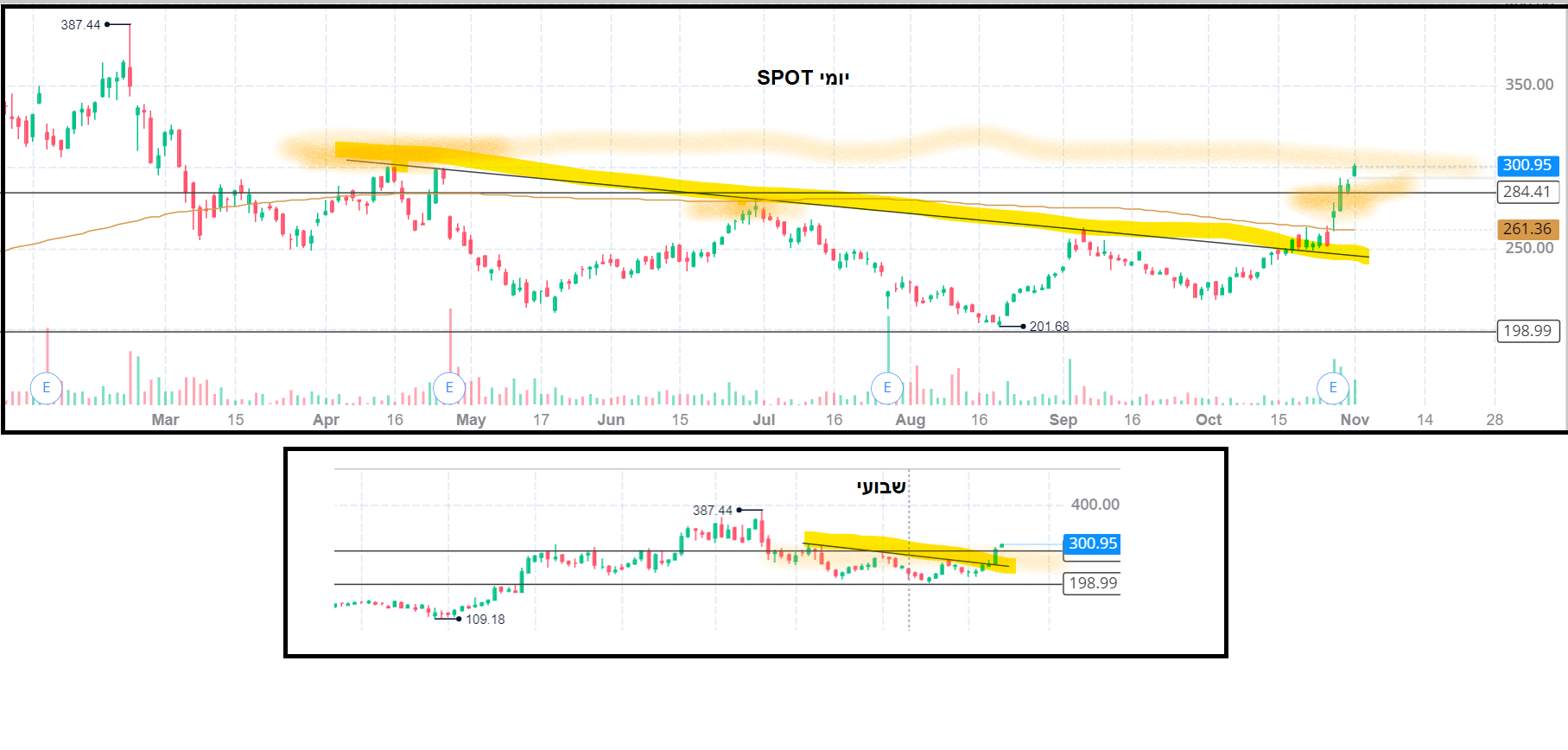Click the SPOT יומי chart title
The height and width of the screenshot is (750, 1568).
pos(803,78)
